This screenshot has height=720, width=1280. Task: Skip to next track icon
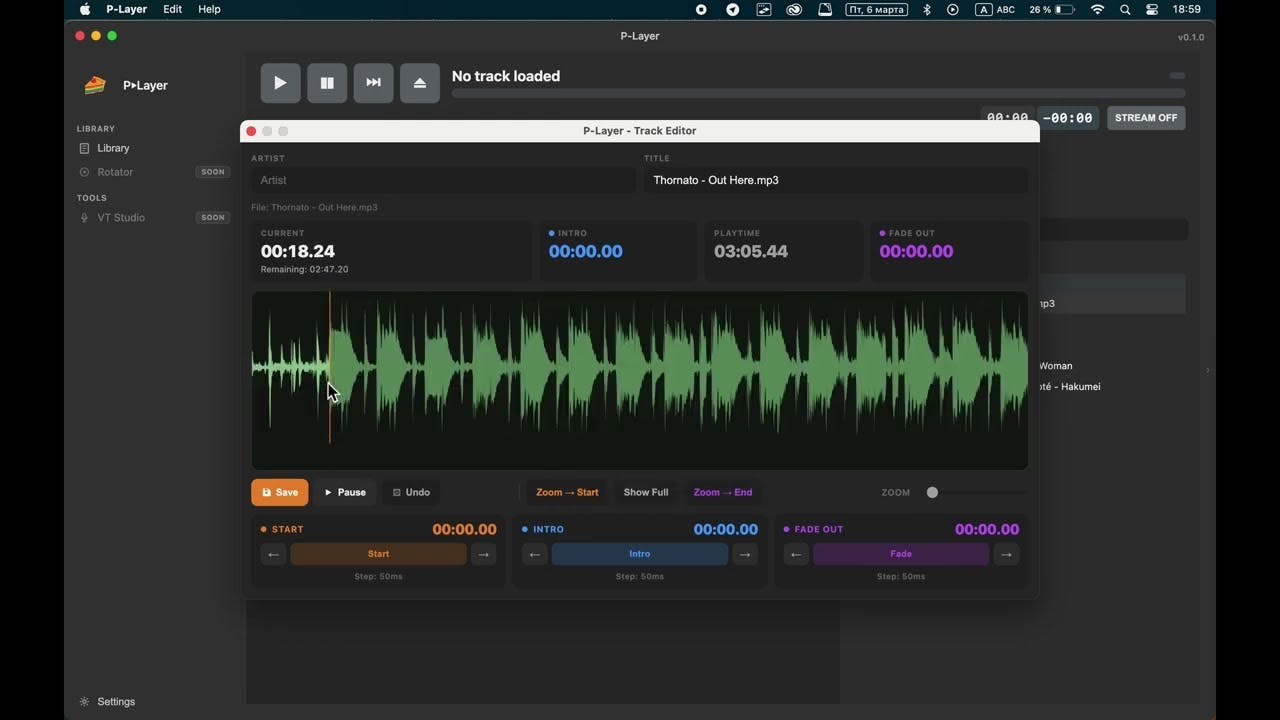373,83
